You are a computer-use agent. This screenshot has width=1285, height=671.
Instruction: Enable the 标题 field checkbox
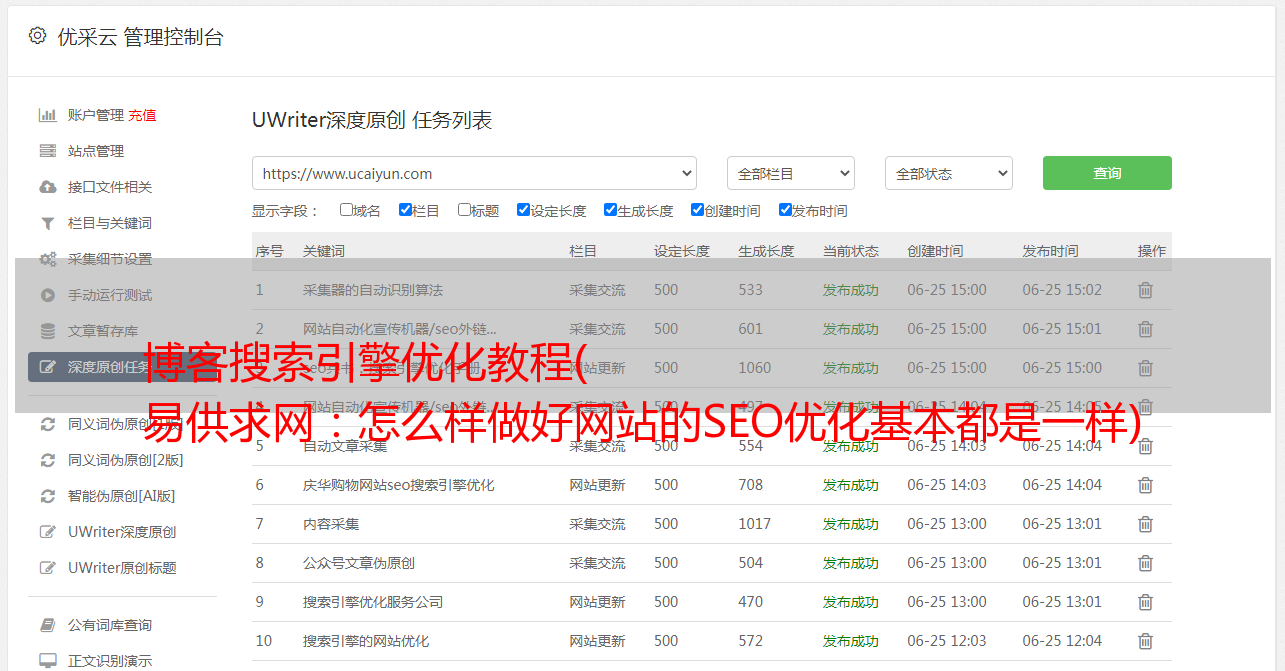(x=464, y=210)
